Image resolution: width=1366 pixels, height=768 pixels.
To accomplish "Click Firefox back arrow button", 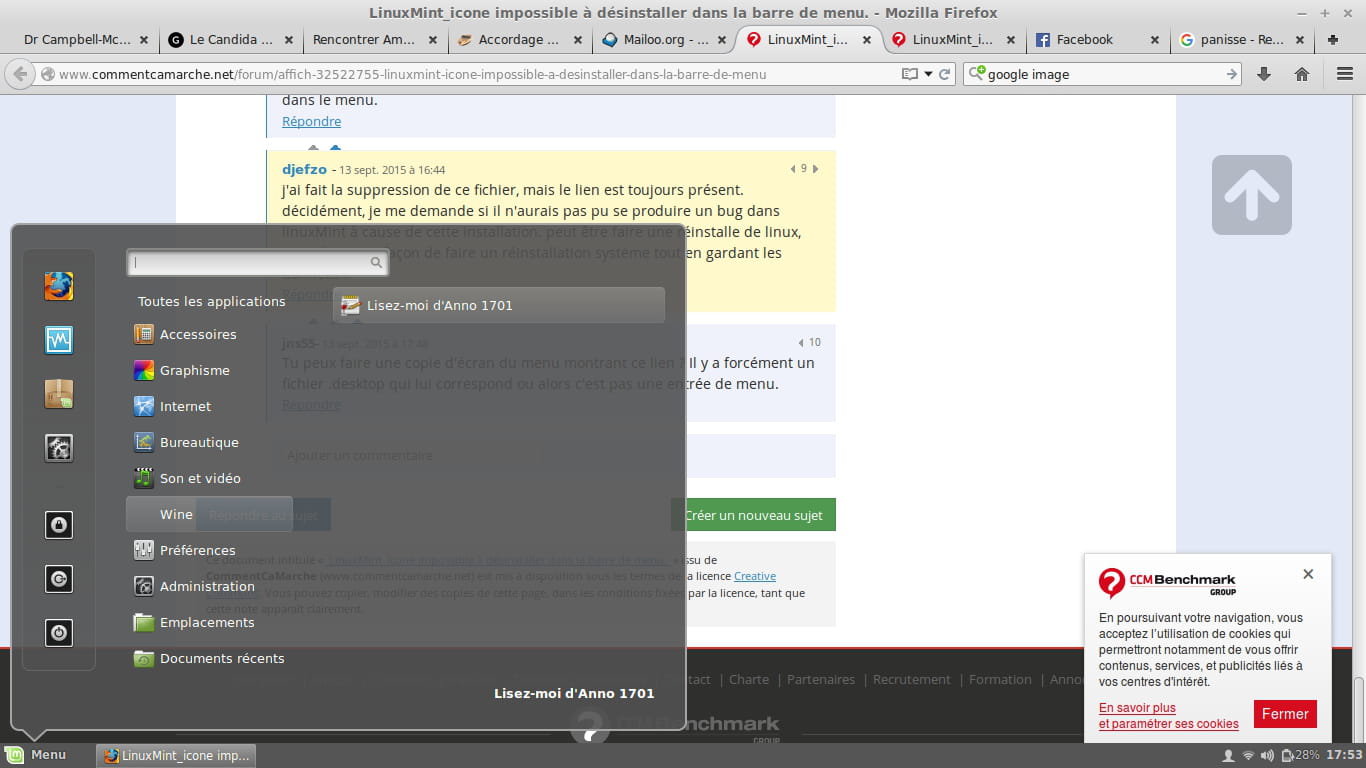I will 20,74.
